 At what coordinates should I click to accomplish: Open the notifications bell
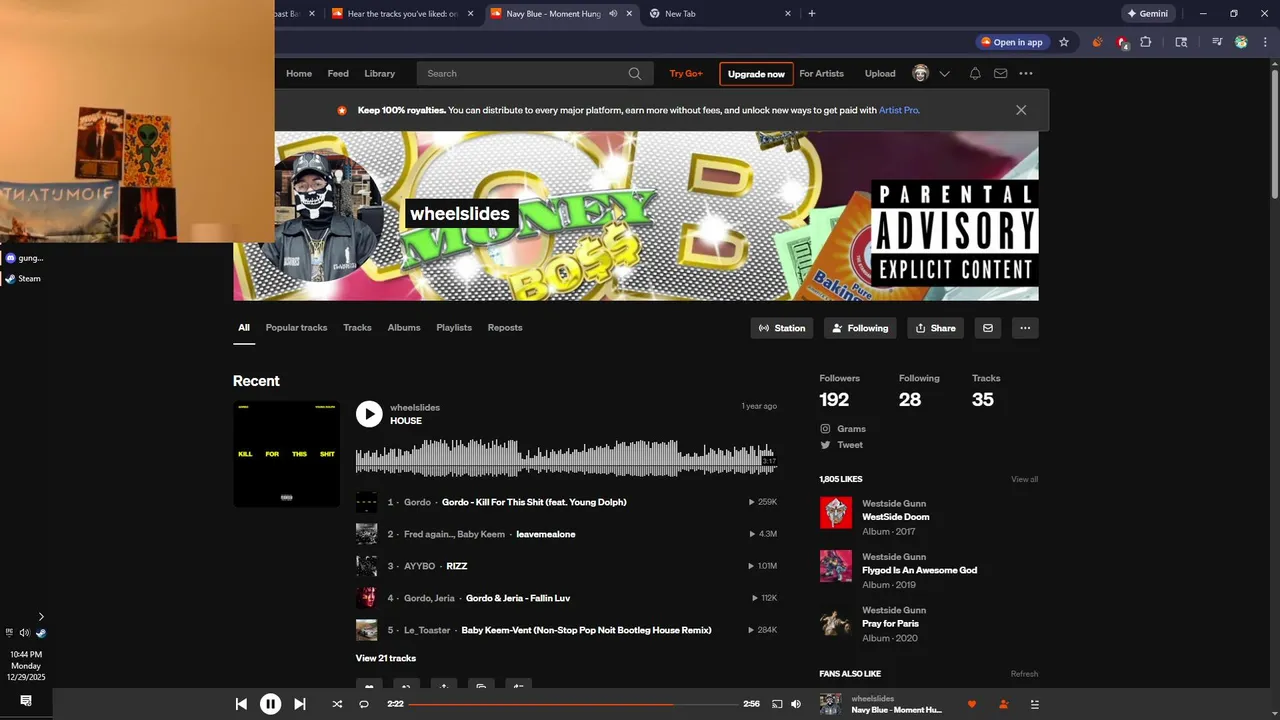(975, 73)
